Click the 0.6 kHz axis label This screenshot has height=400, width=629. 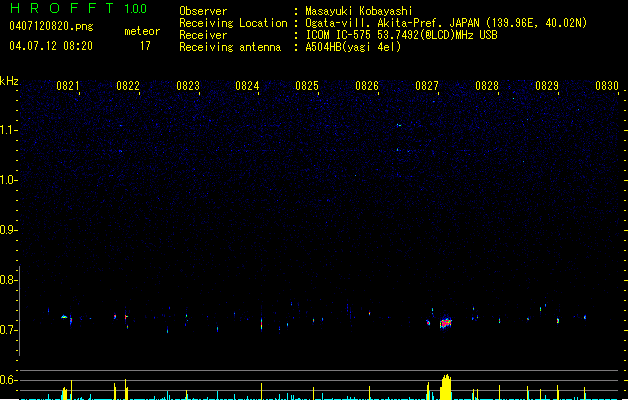click(8, 380)
